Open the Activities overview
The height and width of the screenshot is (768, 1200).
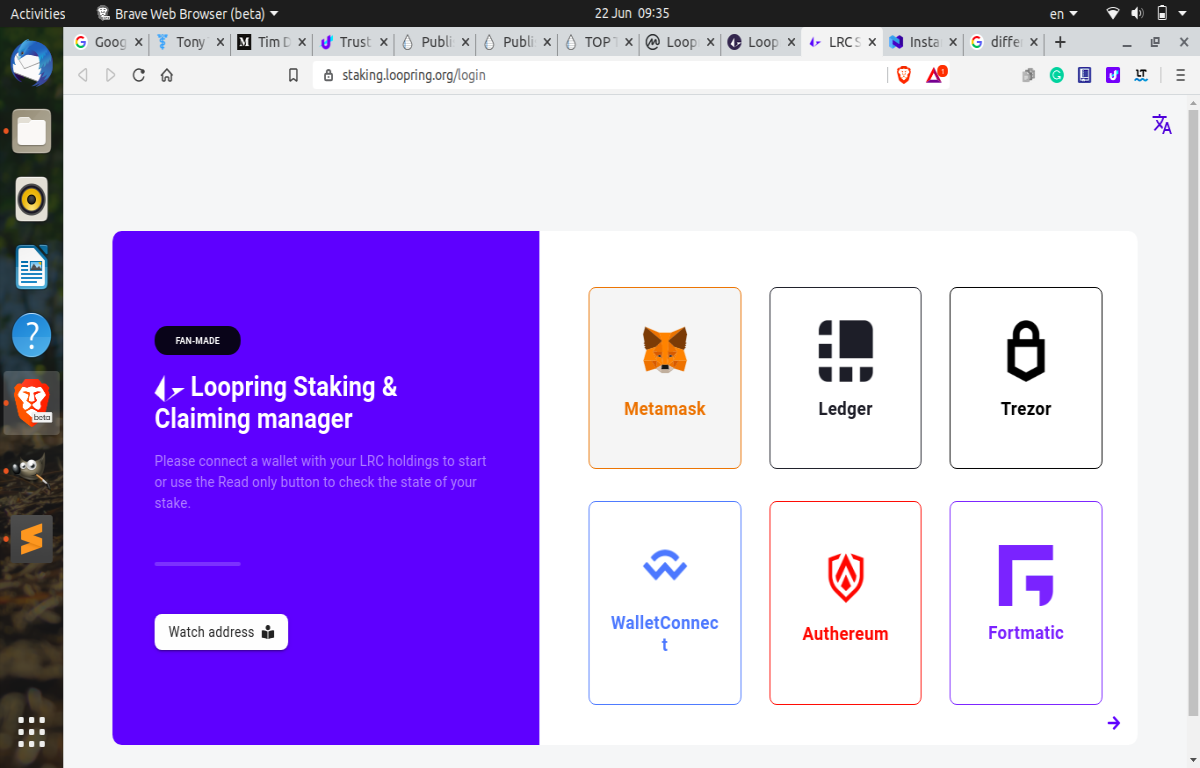coord(38,13)
